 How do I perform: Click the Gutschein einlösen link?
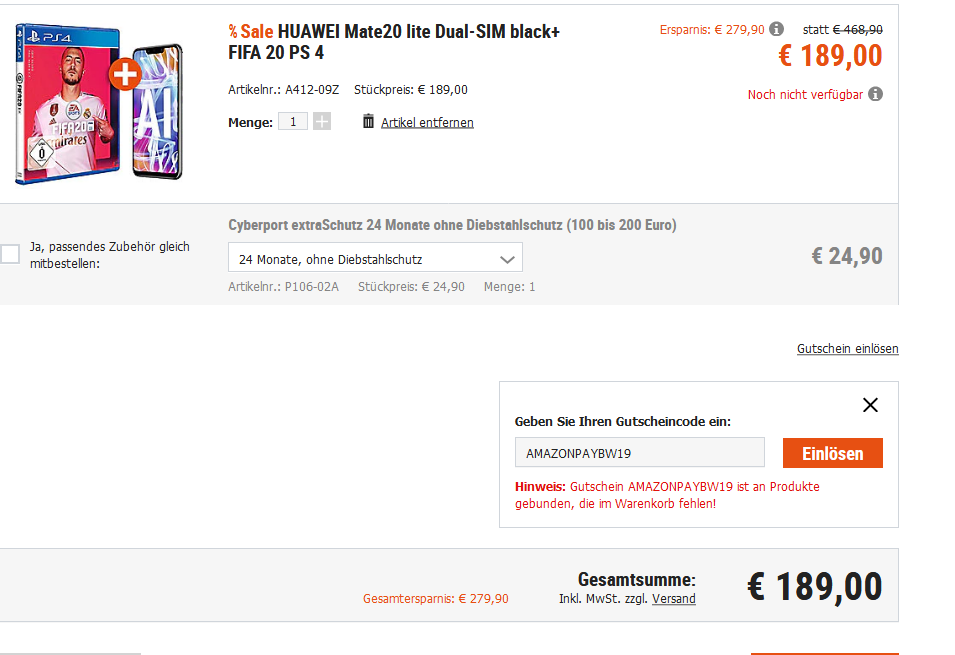[x=847, y=349]
